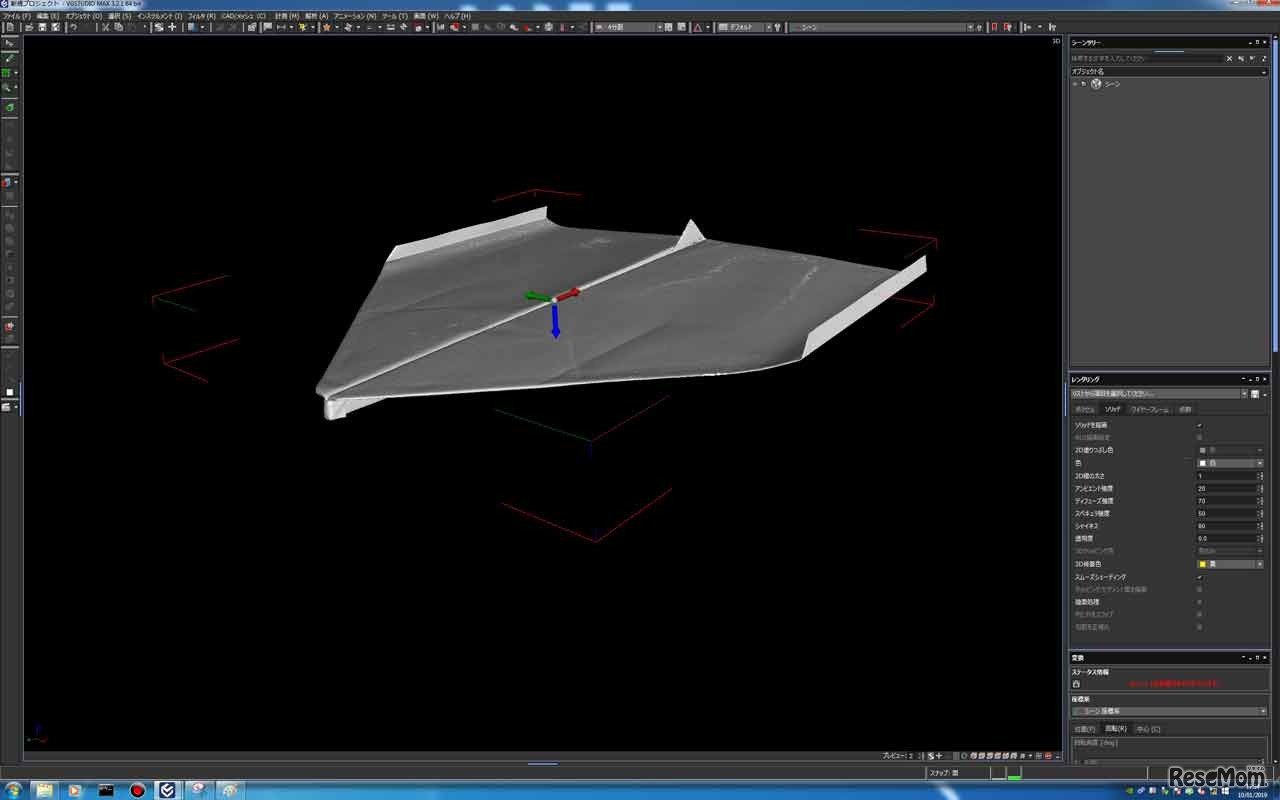Open the ファイル (File) menu
This screenshot has height=800, width=1280.
16,16
